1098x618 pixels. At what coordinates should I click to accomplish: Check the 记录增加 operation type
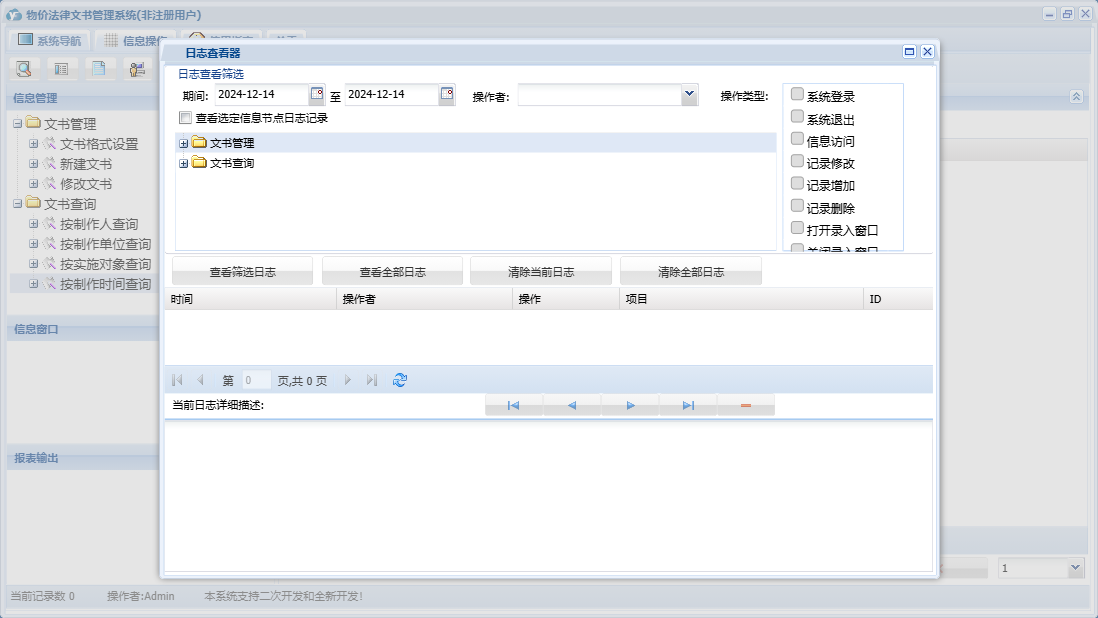point(797,183)
